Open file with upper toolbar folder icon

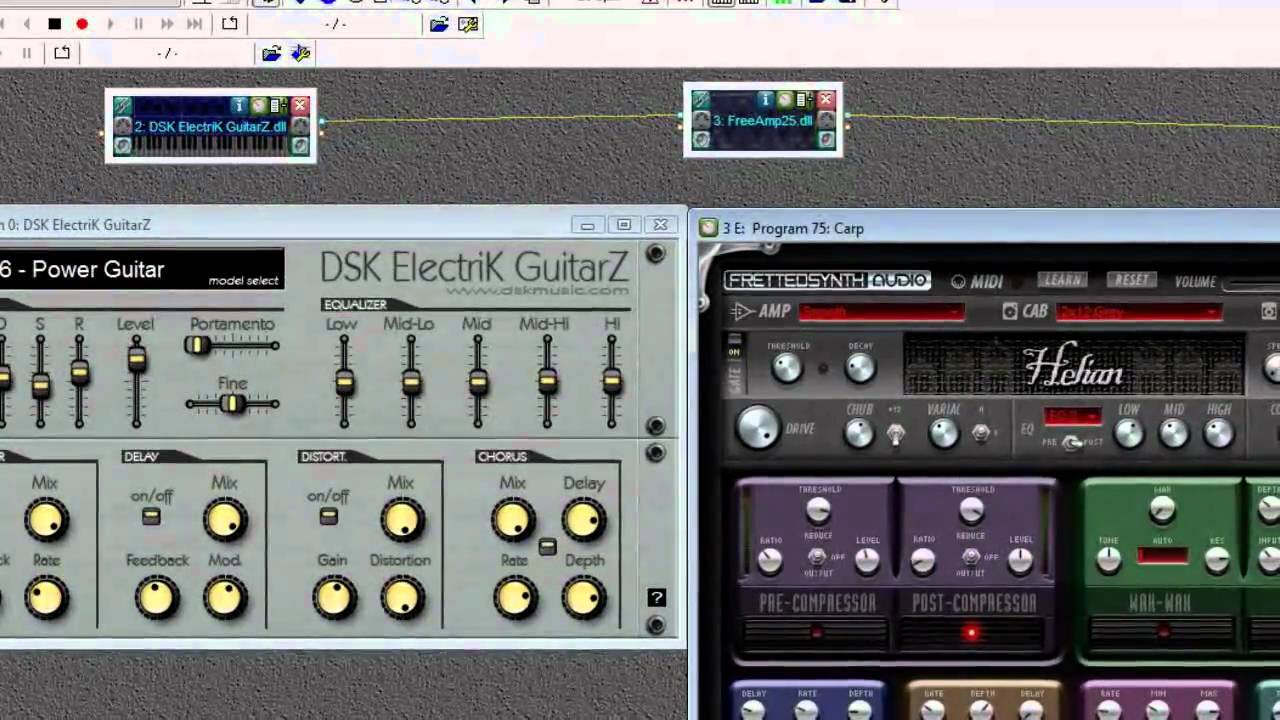pos(438,24)
